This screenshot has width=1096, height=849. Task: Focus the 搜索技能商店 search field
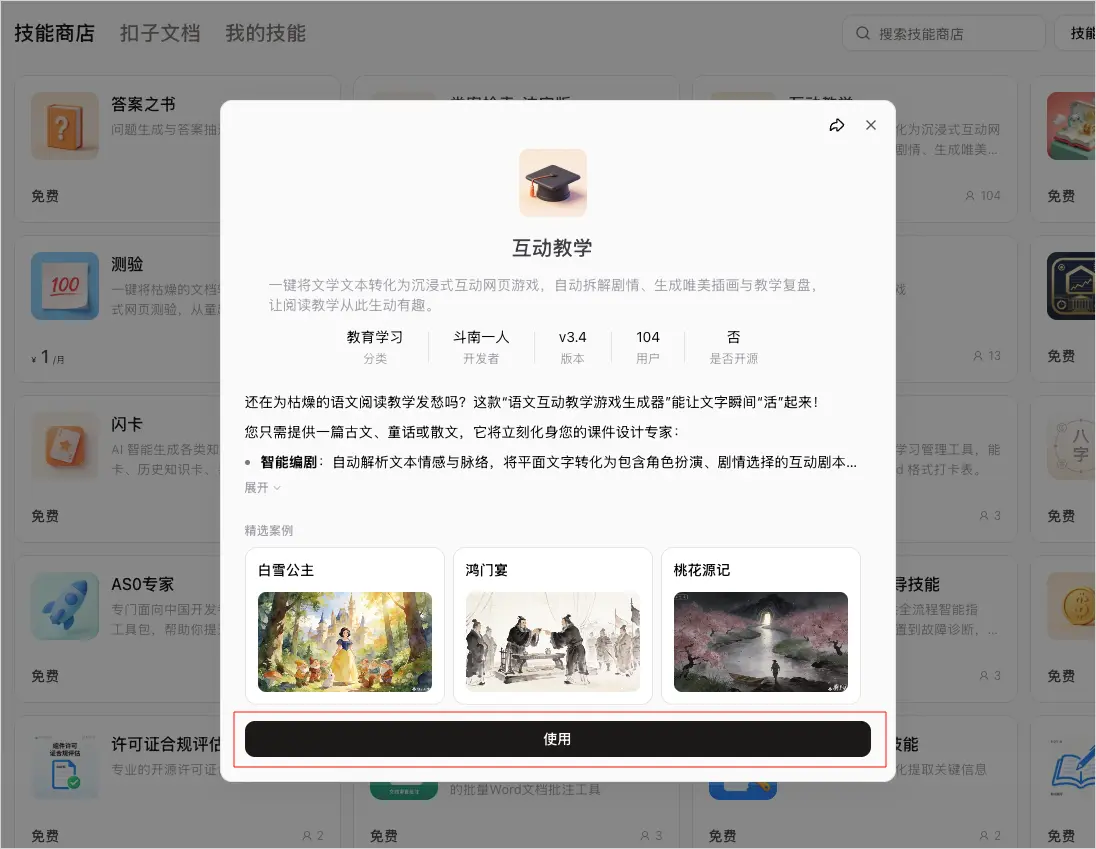coord(944,34)
